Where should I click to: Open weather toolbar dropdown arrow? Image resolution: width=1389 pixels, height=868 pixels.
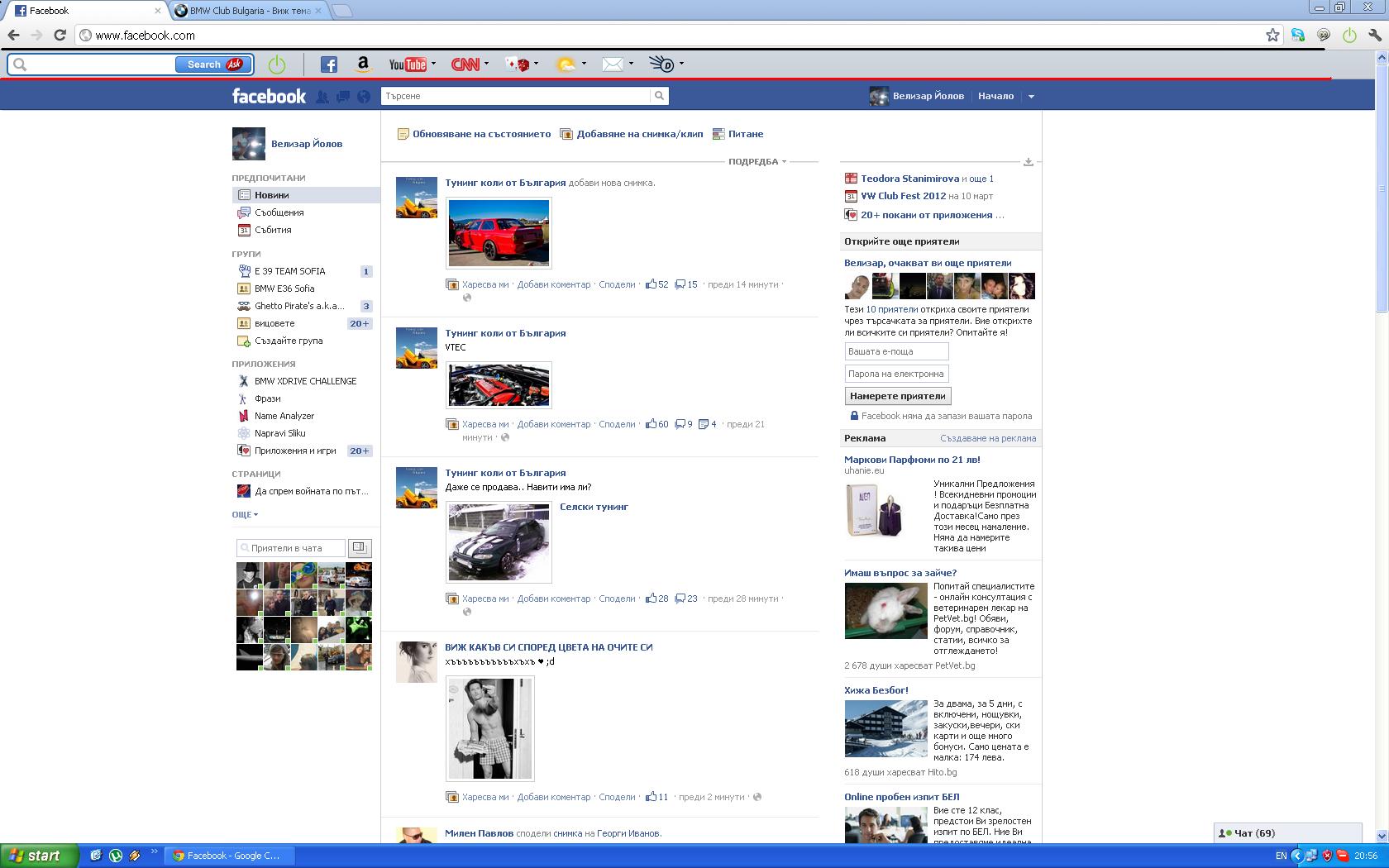click(584, 64)
